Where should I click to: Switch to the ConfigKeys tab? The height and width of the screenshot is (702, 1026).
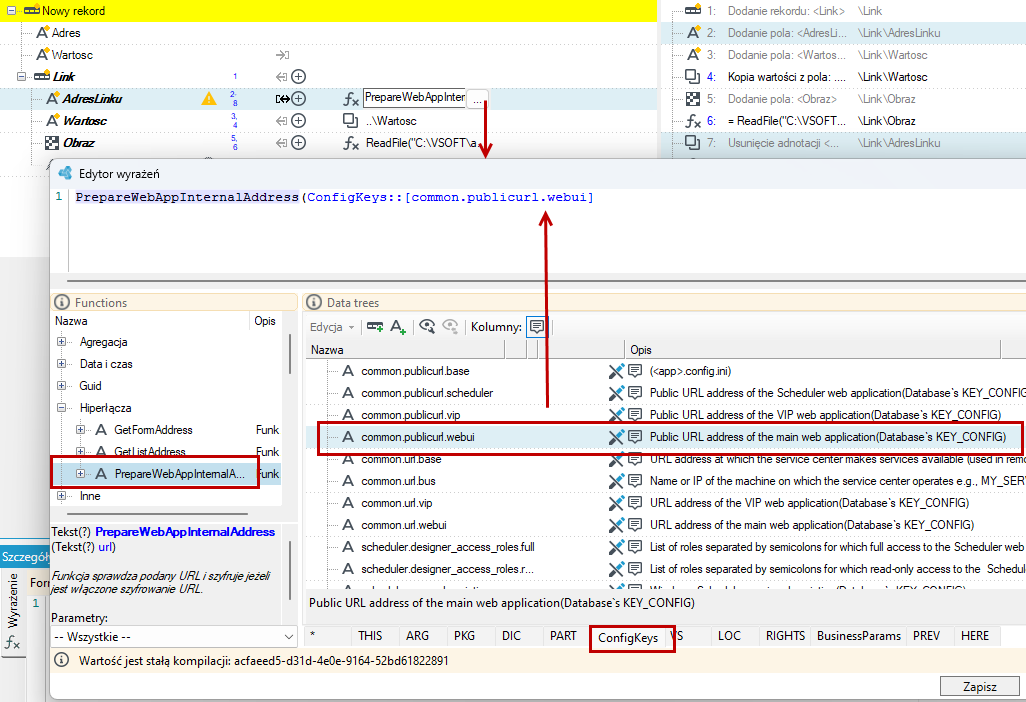[x=628, y=637]
